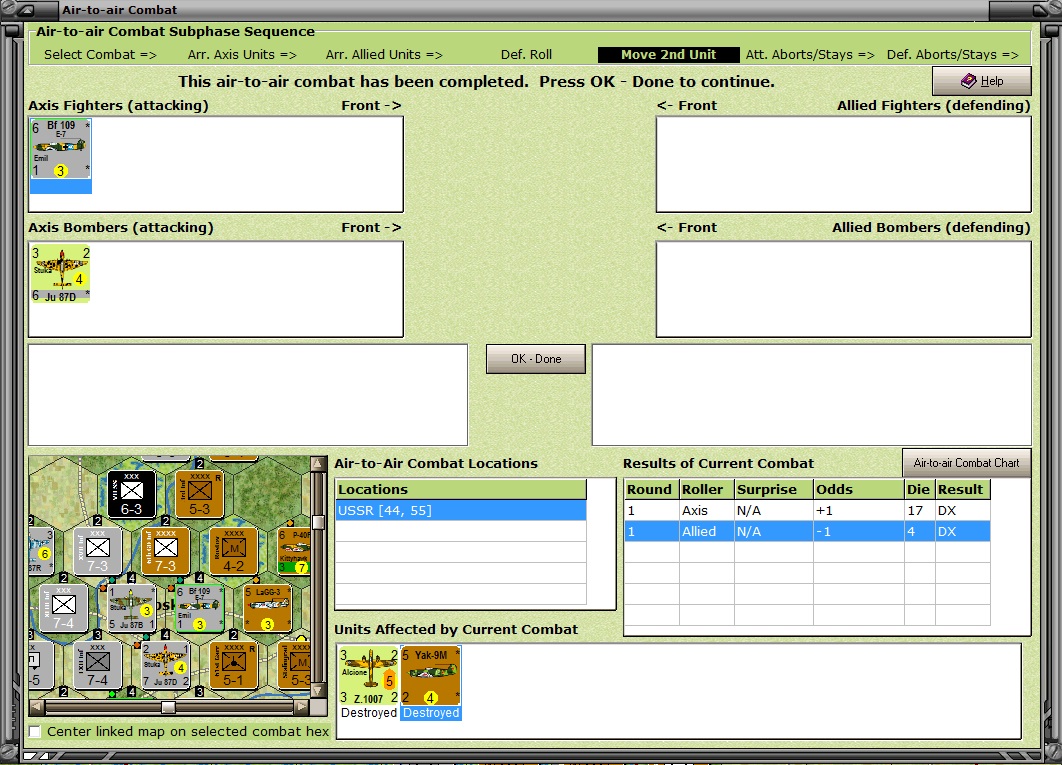Open the Air-to-air Combat Chart

967,463
